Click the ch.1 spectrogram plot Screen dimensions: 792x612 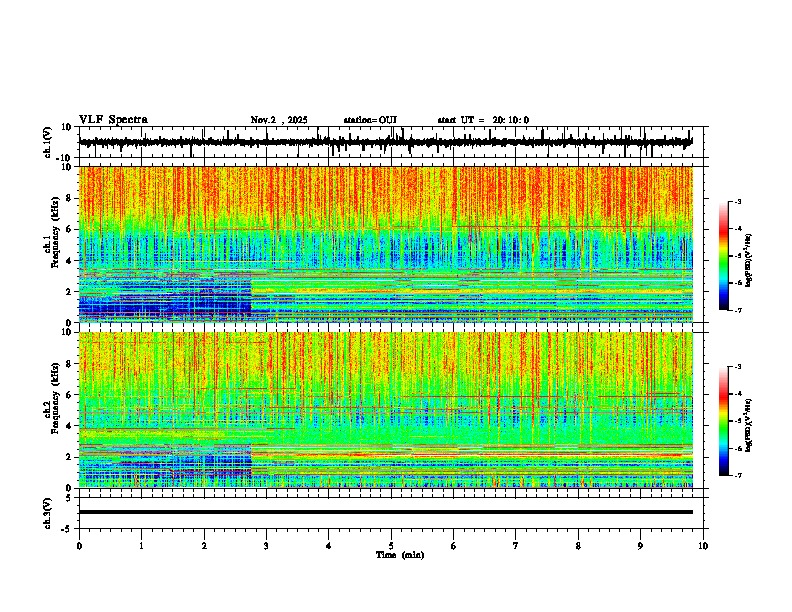coord(386,244)
